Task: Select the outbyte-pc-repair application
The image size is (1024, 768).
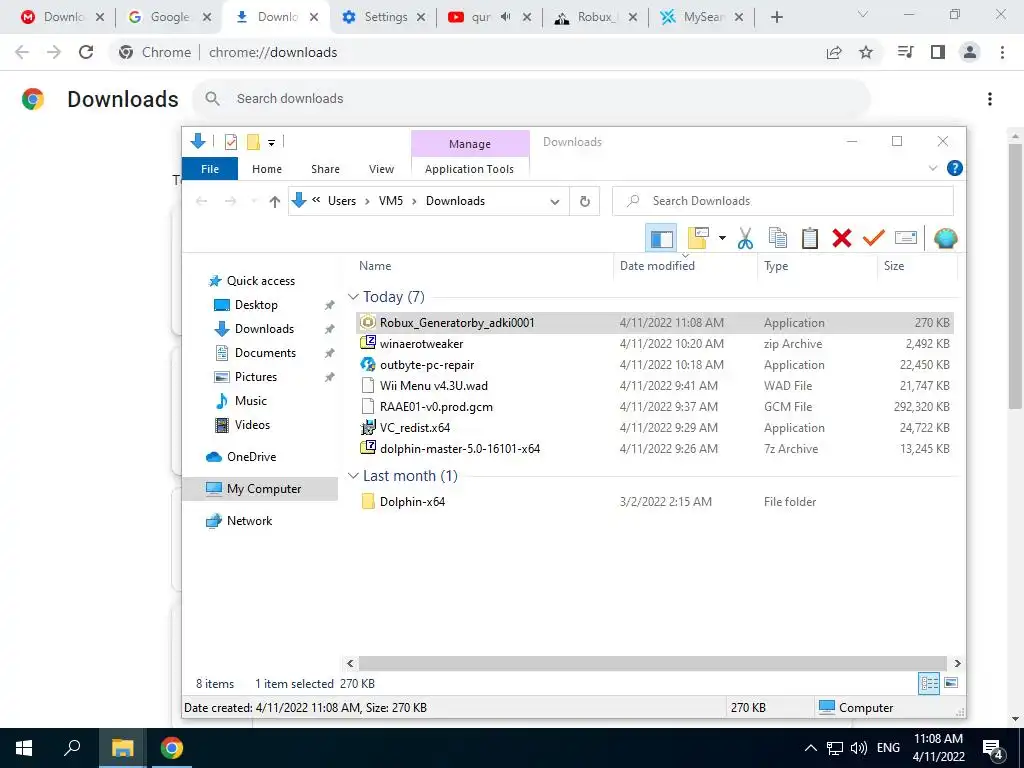Action: 654,364
